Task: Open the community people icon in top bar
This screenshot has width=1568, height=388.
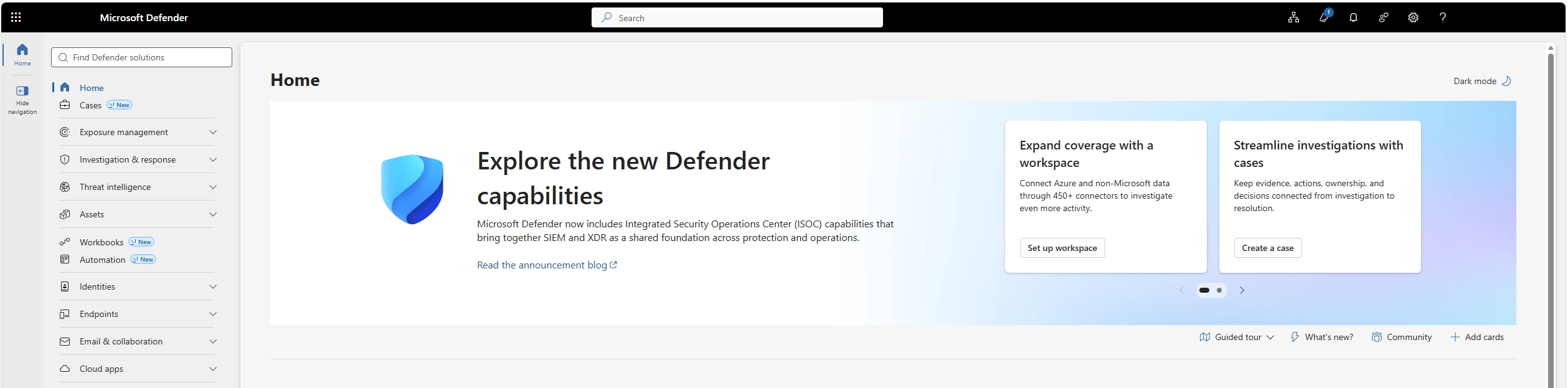Action: pyautogui.click(x=1383, y=17)
